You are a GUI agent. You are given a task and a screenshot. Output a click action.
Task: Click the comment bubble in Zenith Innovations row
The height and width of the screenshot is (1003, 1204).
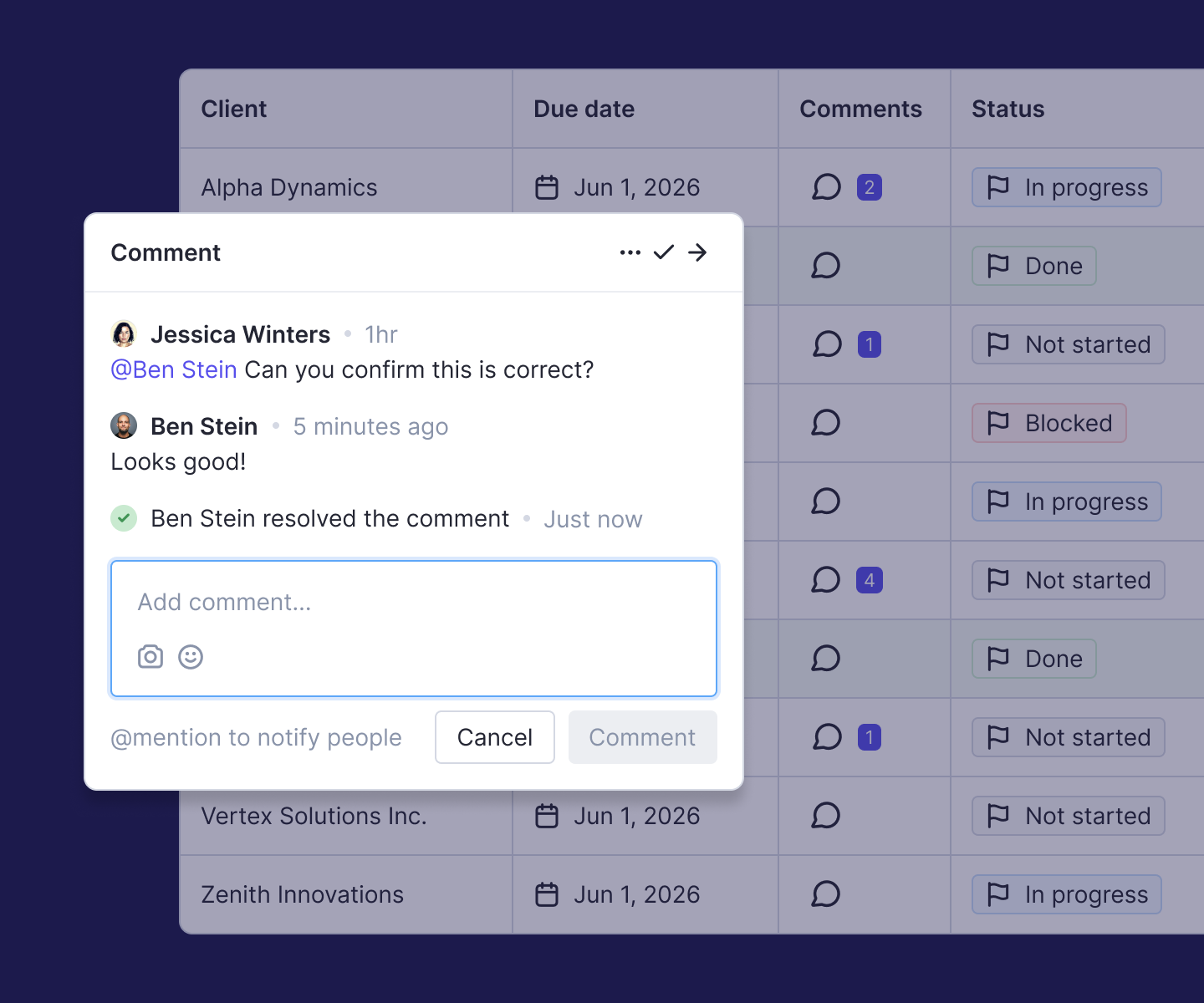826,894
